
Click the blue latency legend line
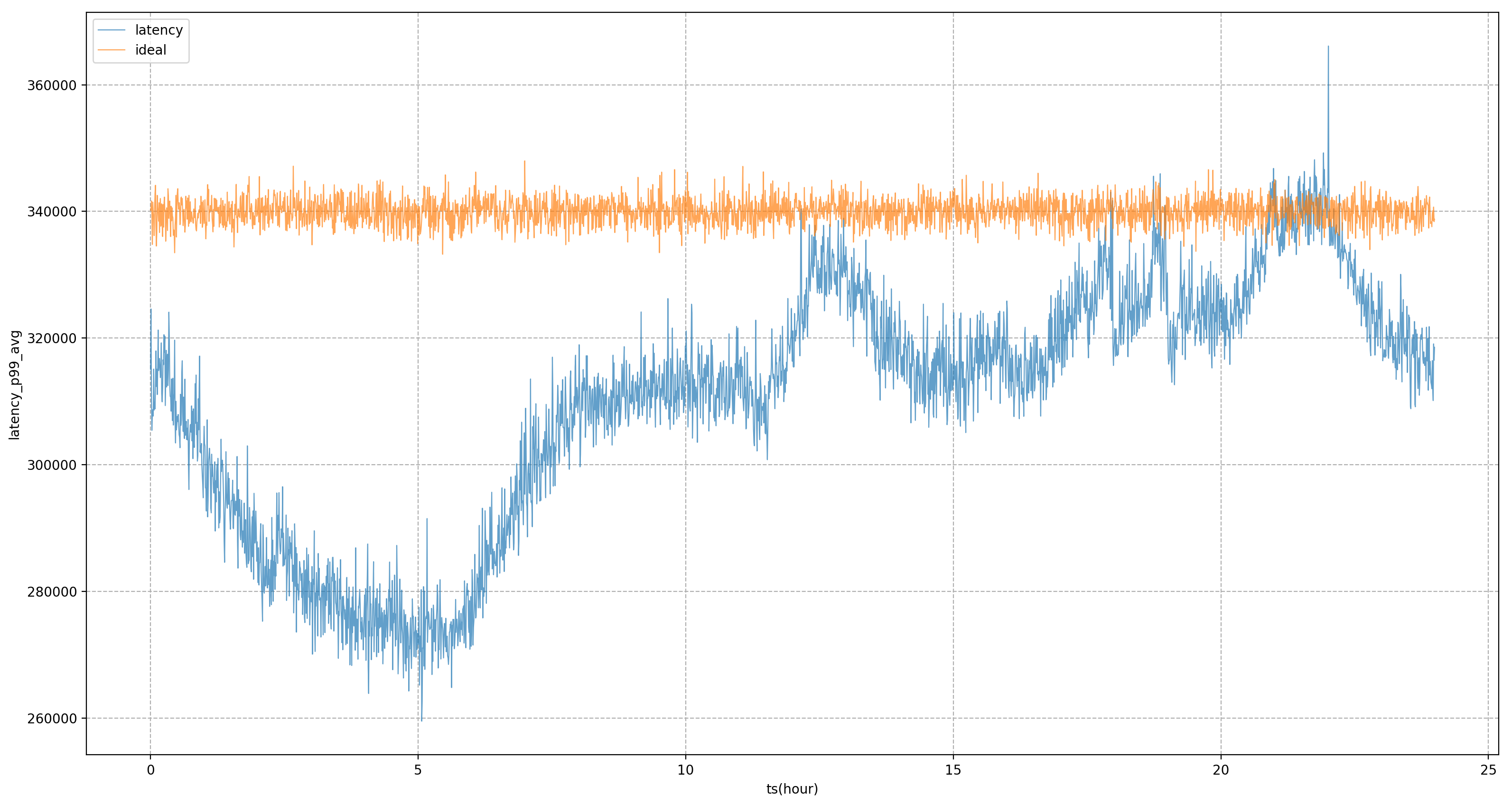point(112,30)
